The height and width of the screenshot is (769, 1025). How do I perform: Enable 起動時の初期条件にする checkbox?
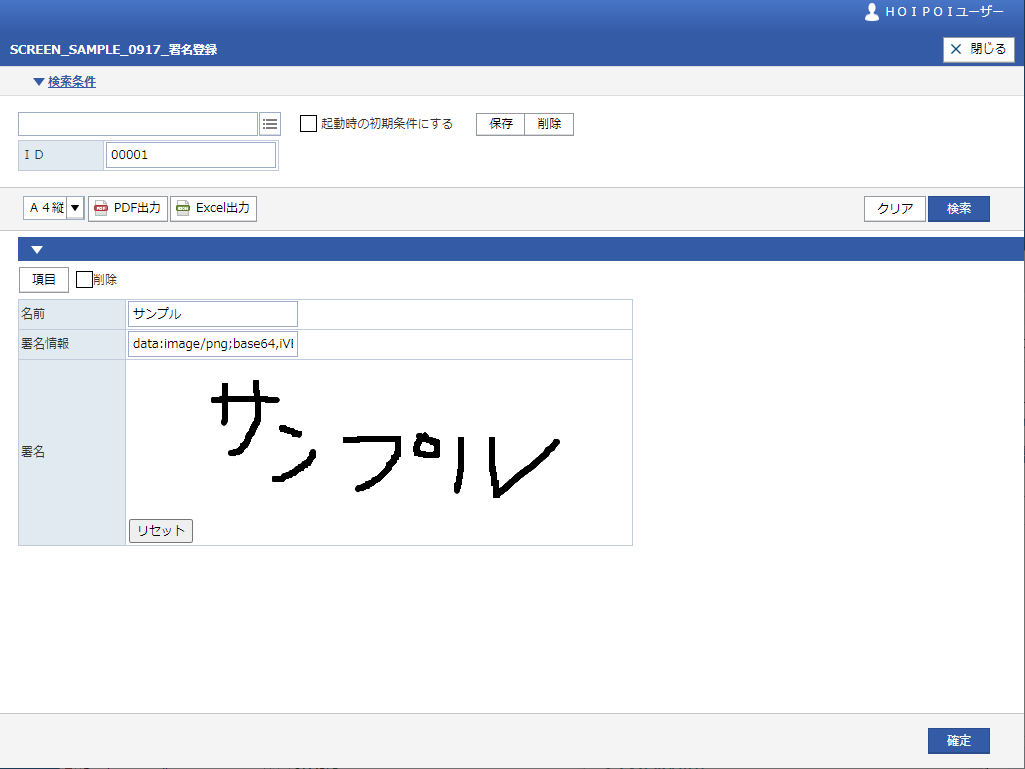click(x=309, y=124)
